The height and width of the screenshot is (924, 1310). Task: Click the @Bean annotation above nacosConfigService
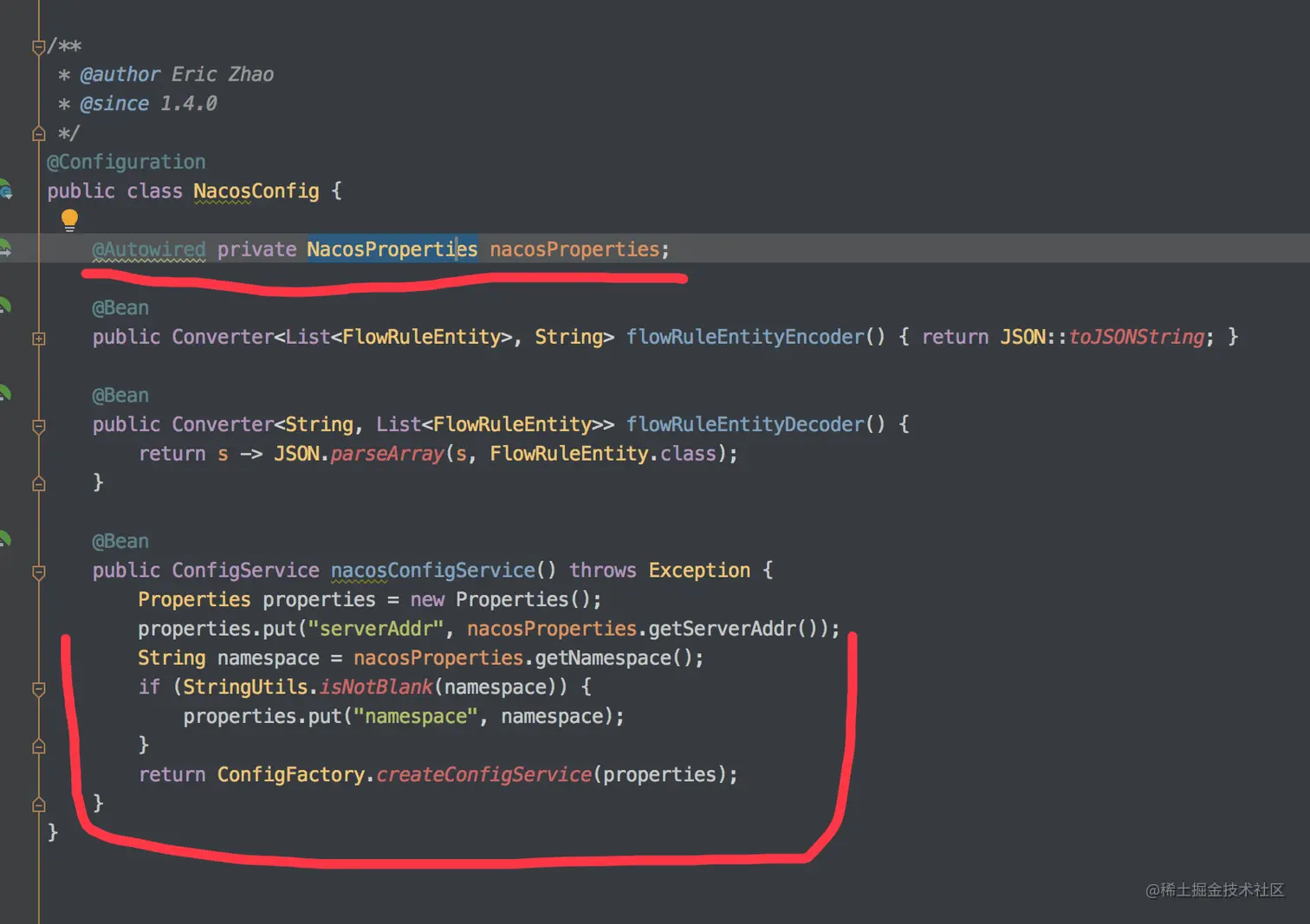(120, 541)
